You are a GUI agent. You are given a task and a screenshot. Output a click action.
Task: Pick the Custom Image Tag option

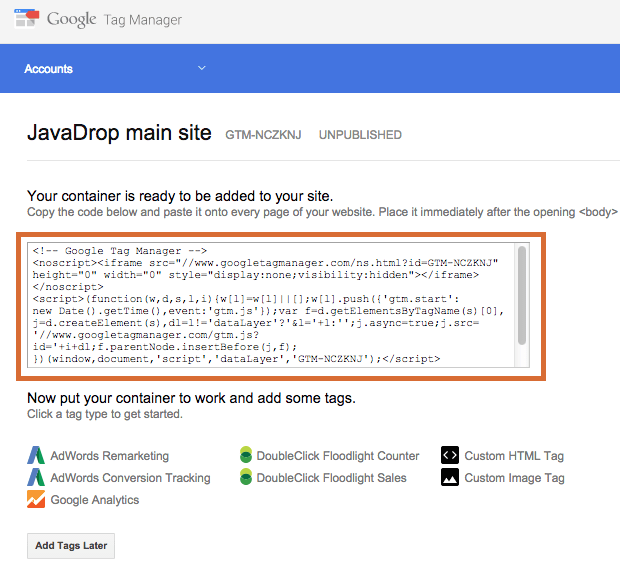tap(514, 478)
